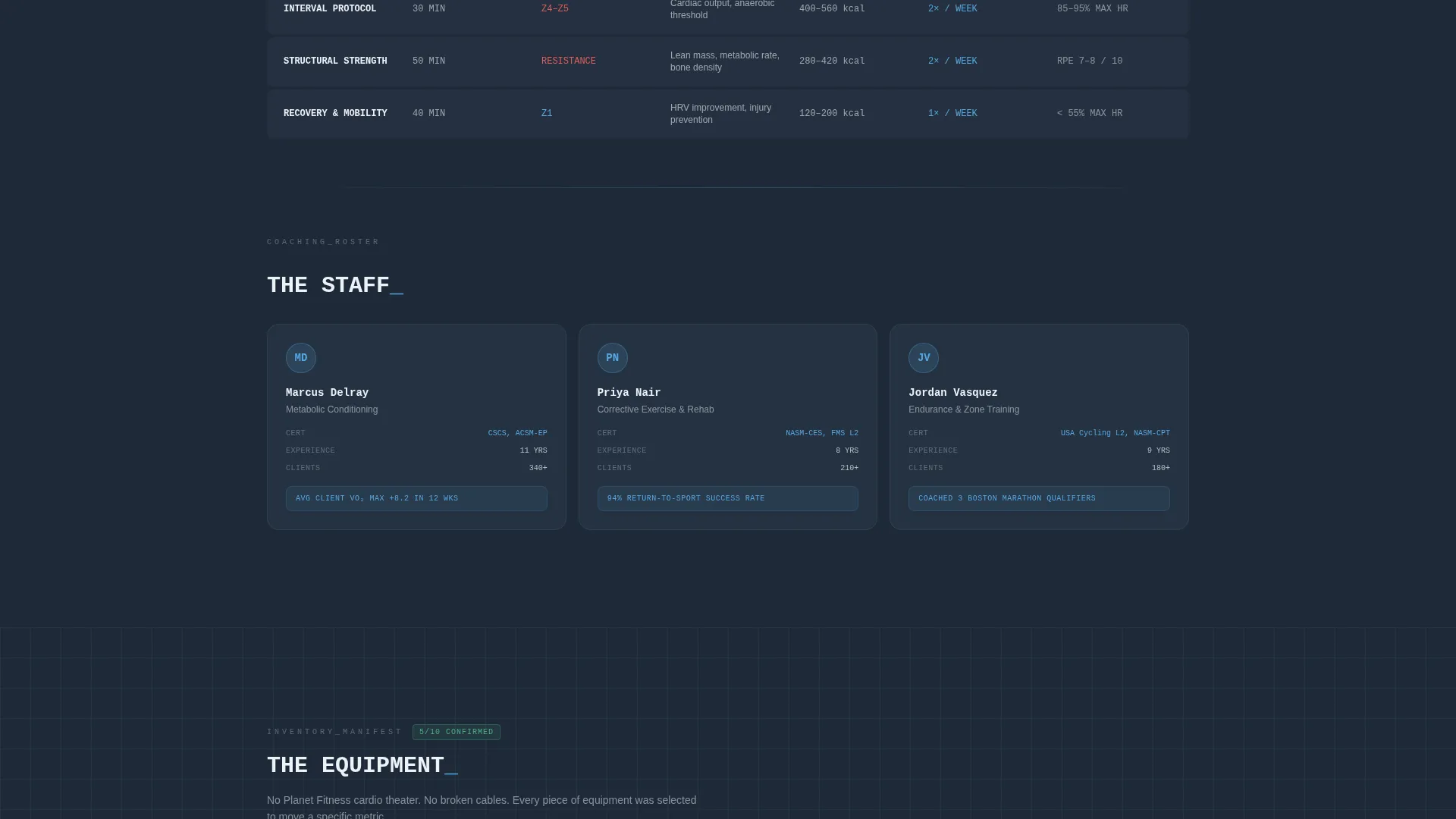The height and width of the screenshot is (819, 1456).
Task: Select the NASM-CES, FMS L2 certification
Action: (x=822, y=433)
